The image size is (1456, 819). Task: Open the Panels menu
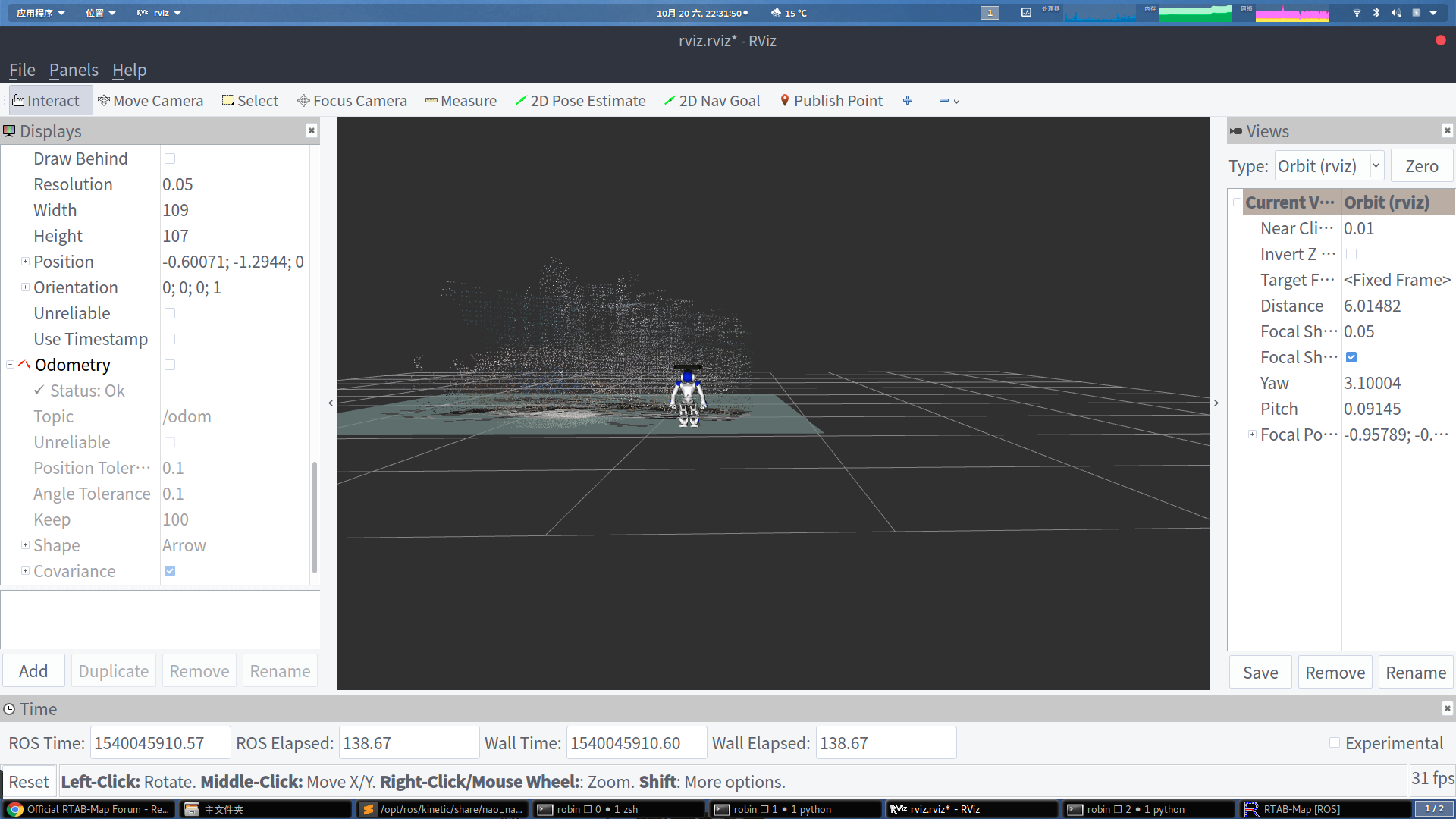pyautogui.click(x=74, y=70)
